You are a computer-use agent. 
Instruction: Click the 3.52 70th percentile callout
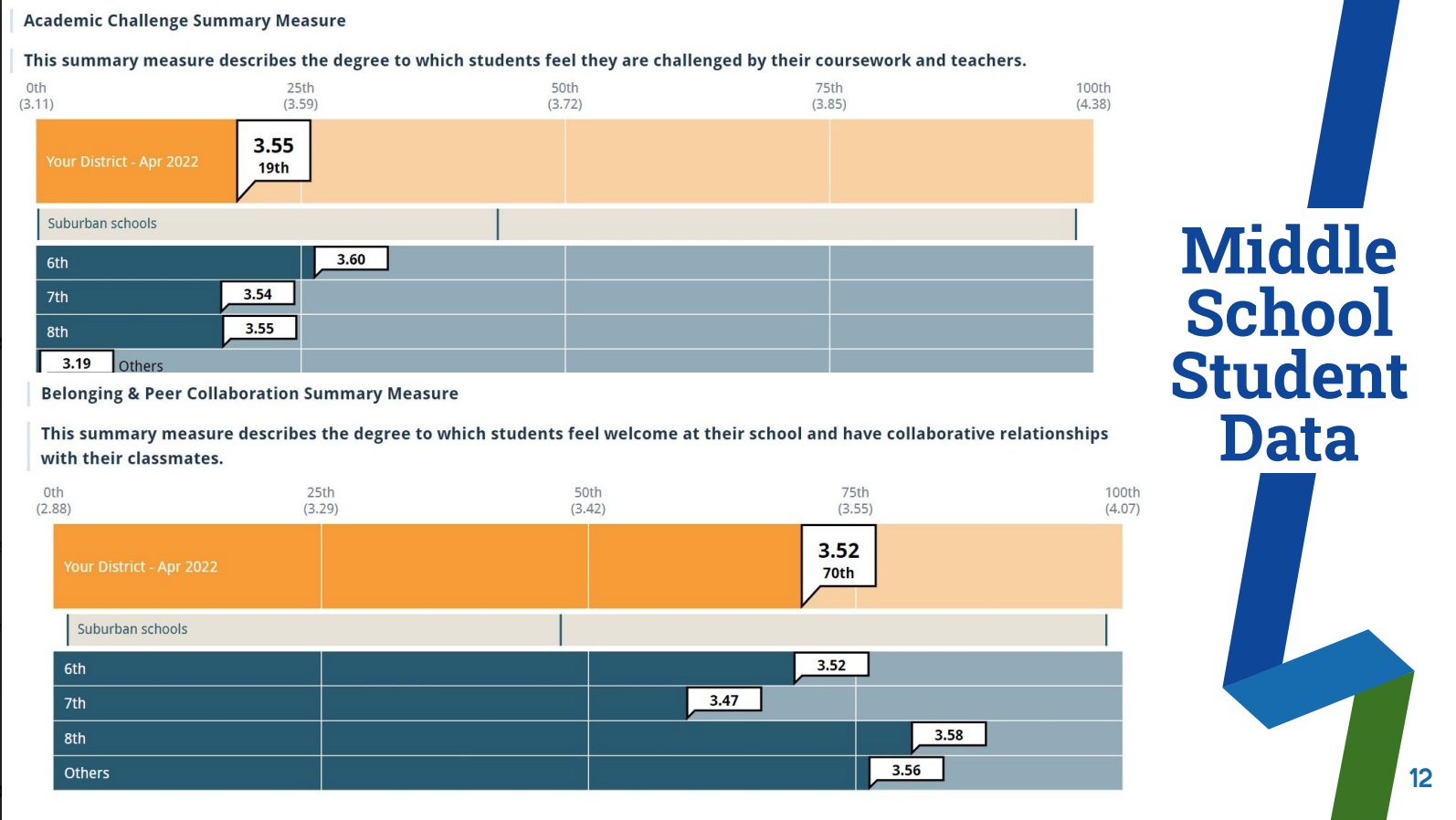[839, 559]
